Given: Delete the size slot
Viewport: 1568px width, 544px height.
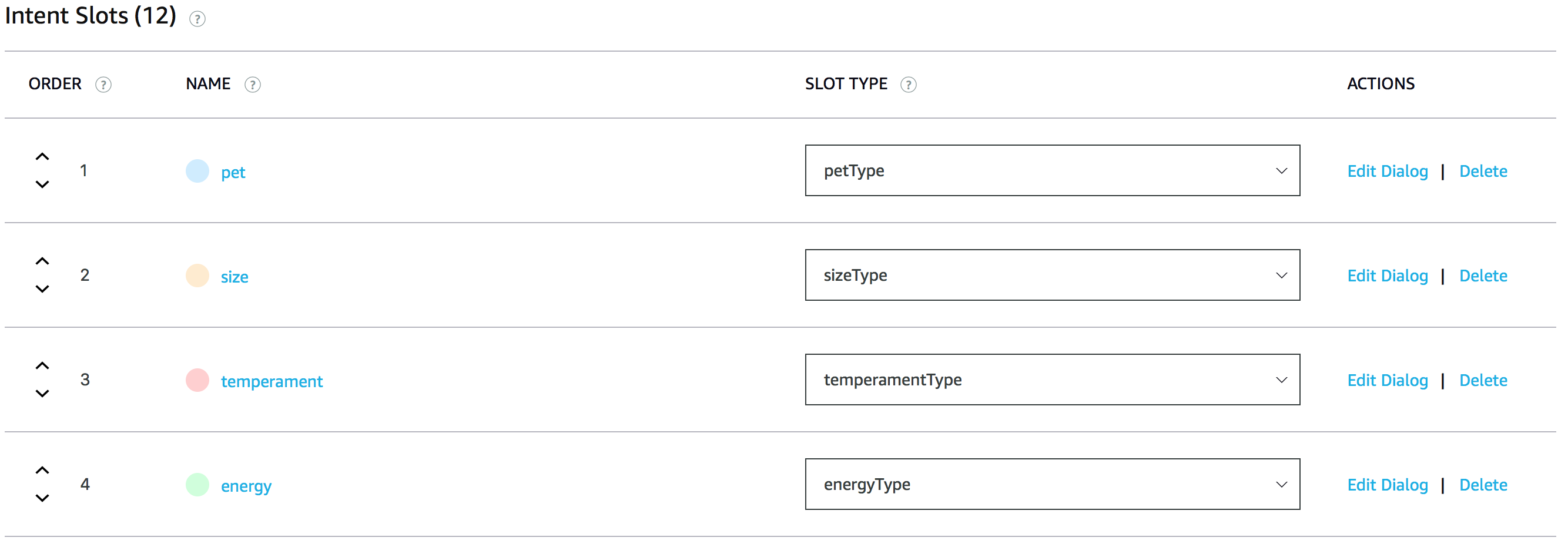Looking at the screenshot, I should pos(1483,276).
